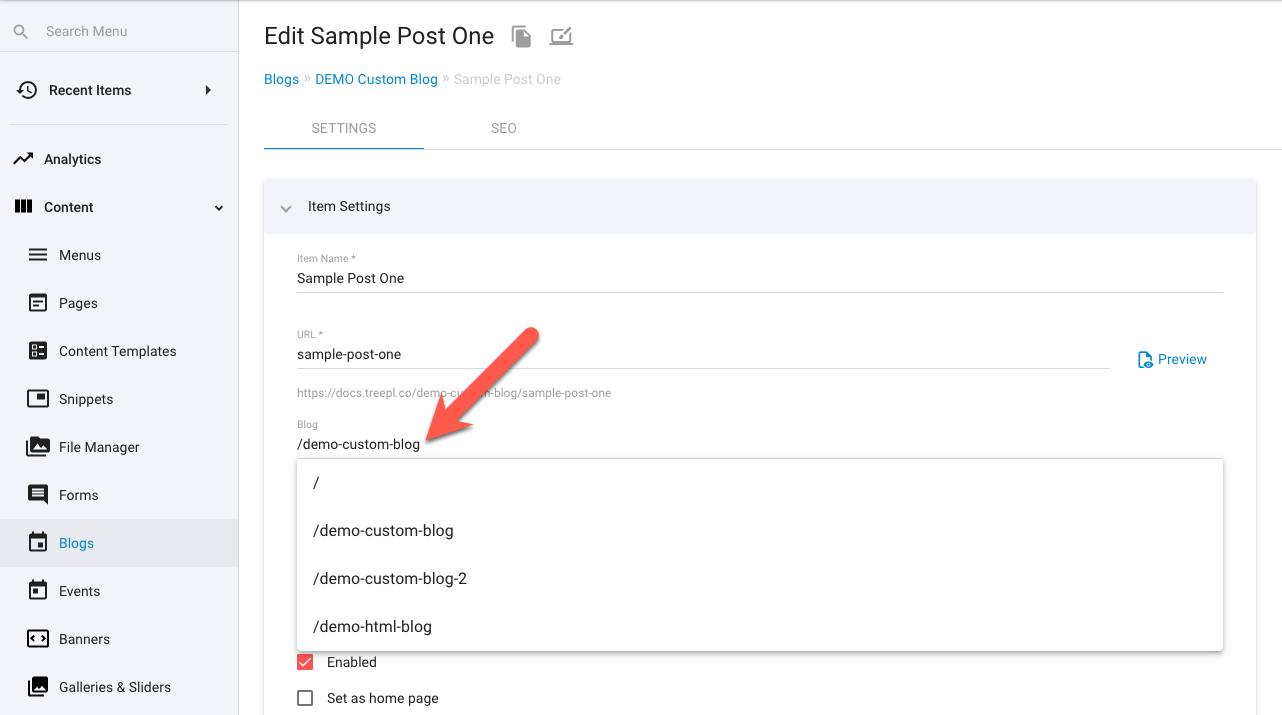
Task: Click the Menus hamburger icon
Action: 38,255
